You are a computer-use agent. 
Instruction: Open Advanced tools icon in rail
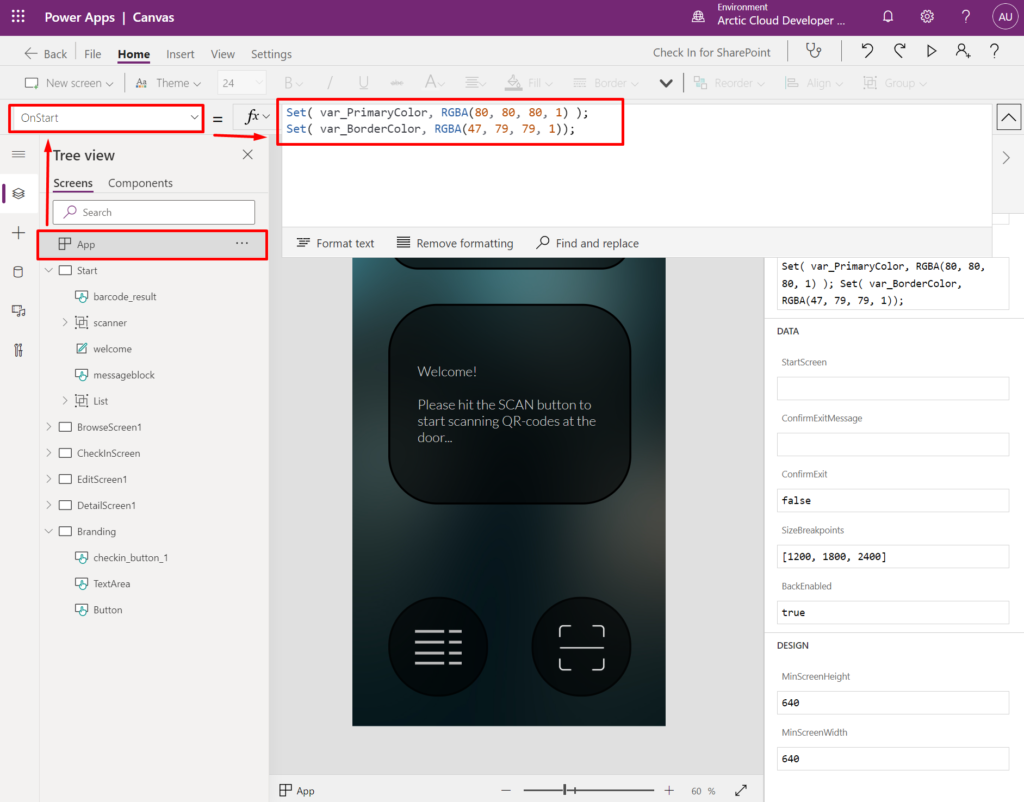18,350
